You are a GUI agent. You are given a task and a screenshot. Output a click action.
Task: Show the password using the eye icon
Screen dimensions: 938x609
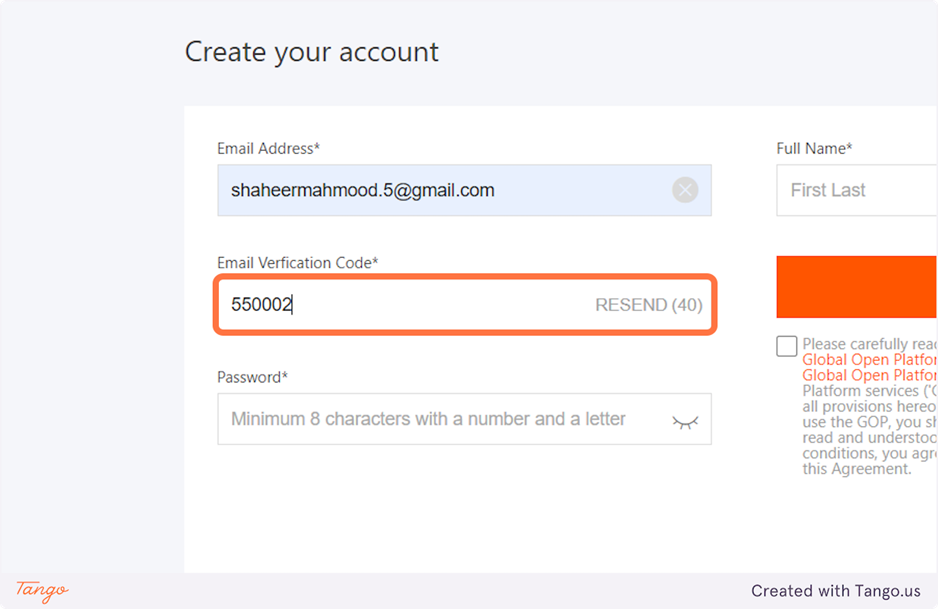685,420
